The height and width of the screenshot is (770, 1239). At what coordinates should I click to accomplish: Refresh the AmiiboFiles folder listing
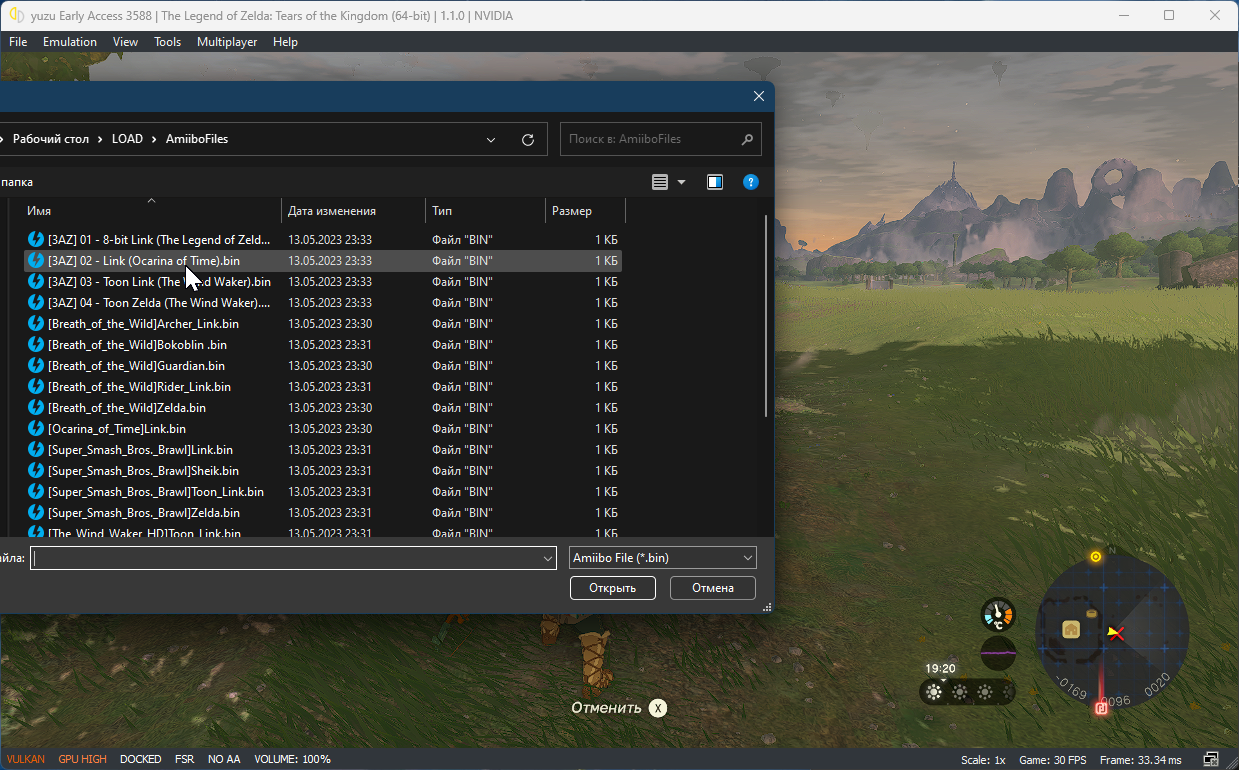tap(528, 140)
